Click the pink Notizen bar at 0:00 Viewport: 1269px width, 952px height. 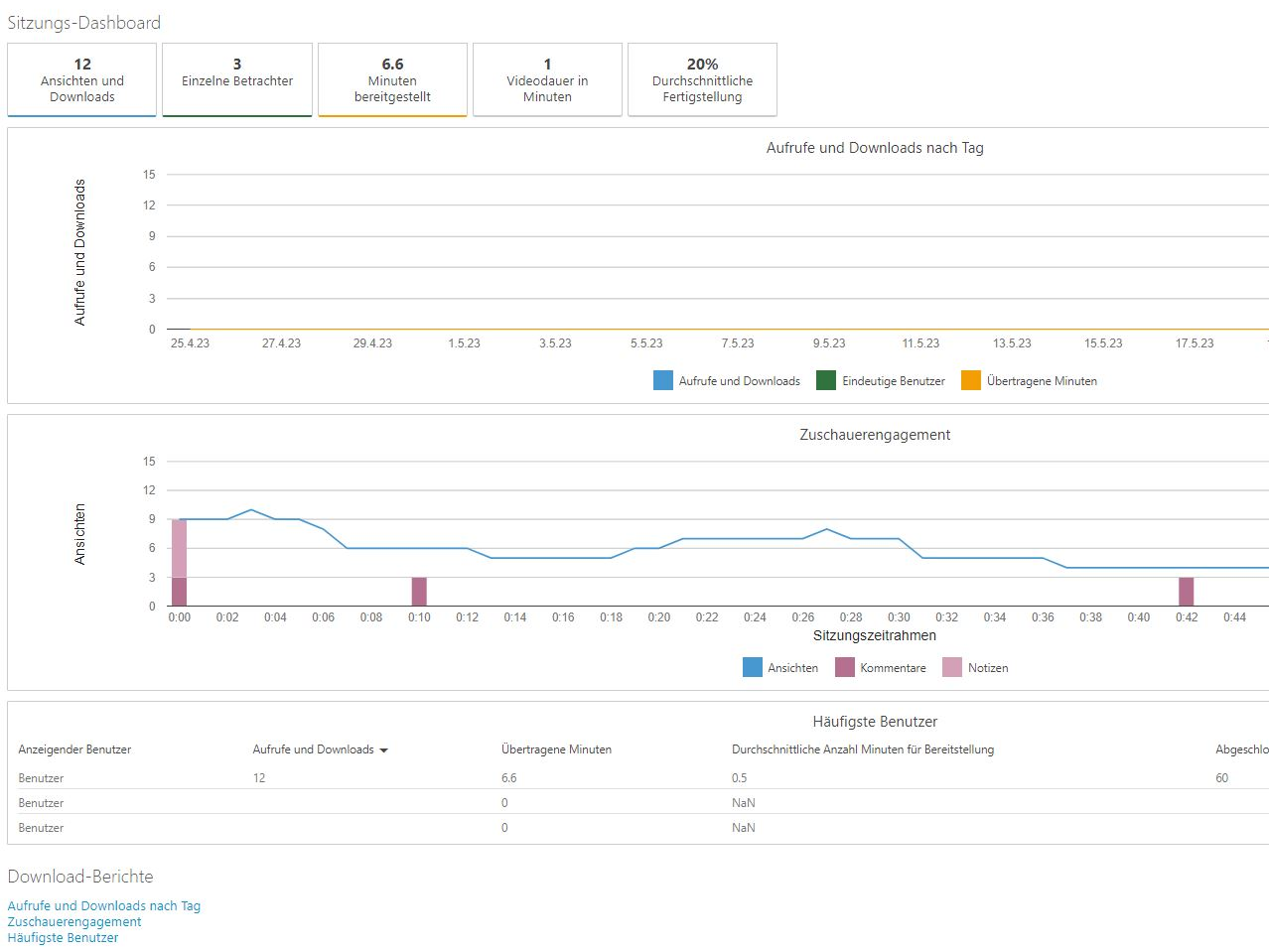(179, 548)
